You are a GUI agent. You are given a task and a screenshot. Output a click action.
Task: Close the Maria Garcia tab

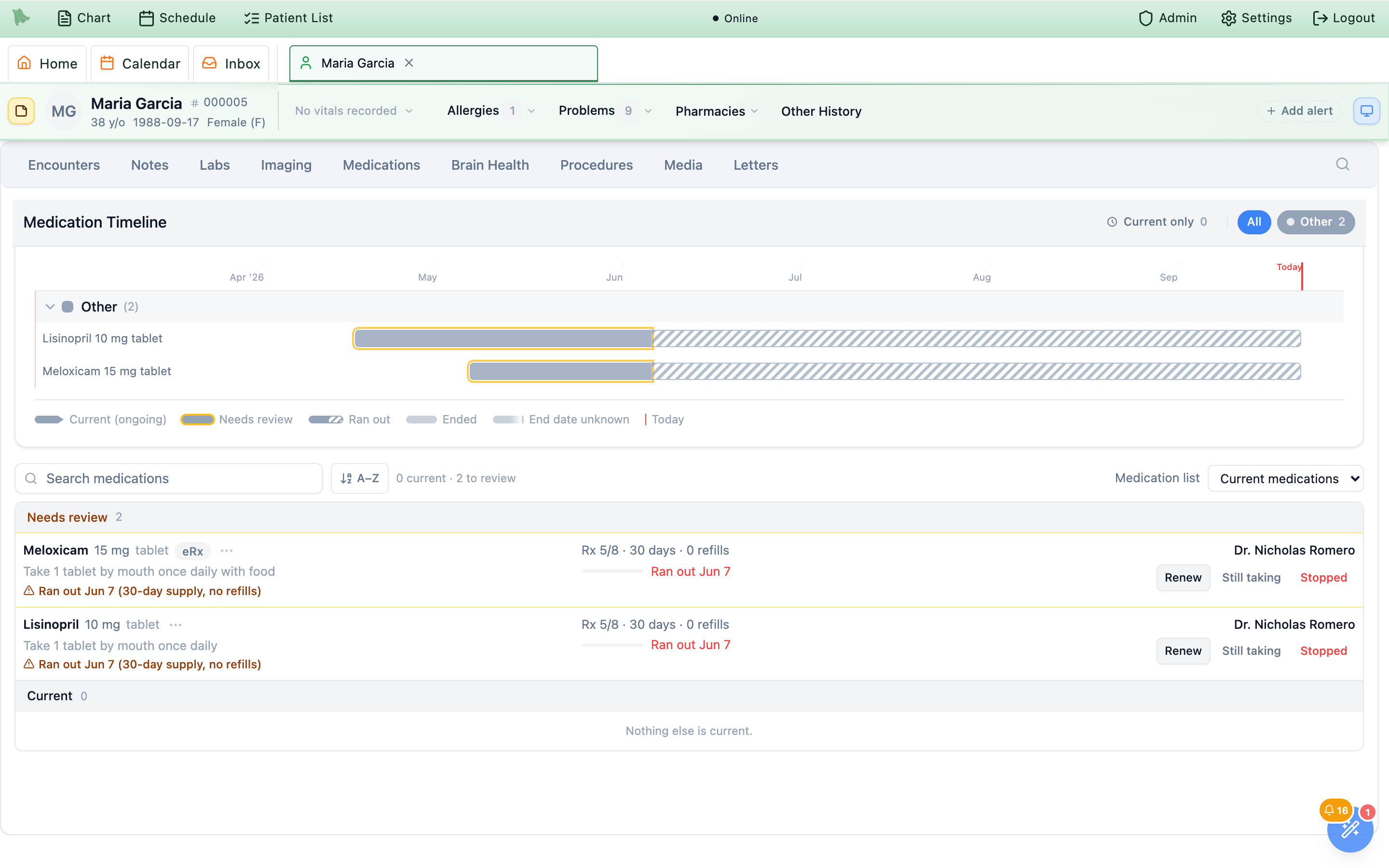pyautogui.click(x=409, y=63)
